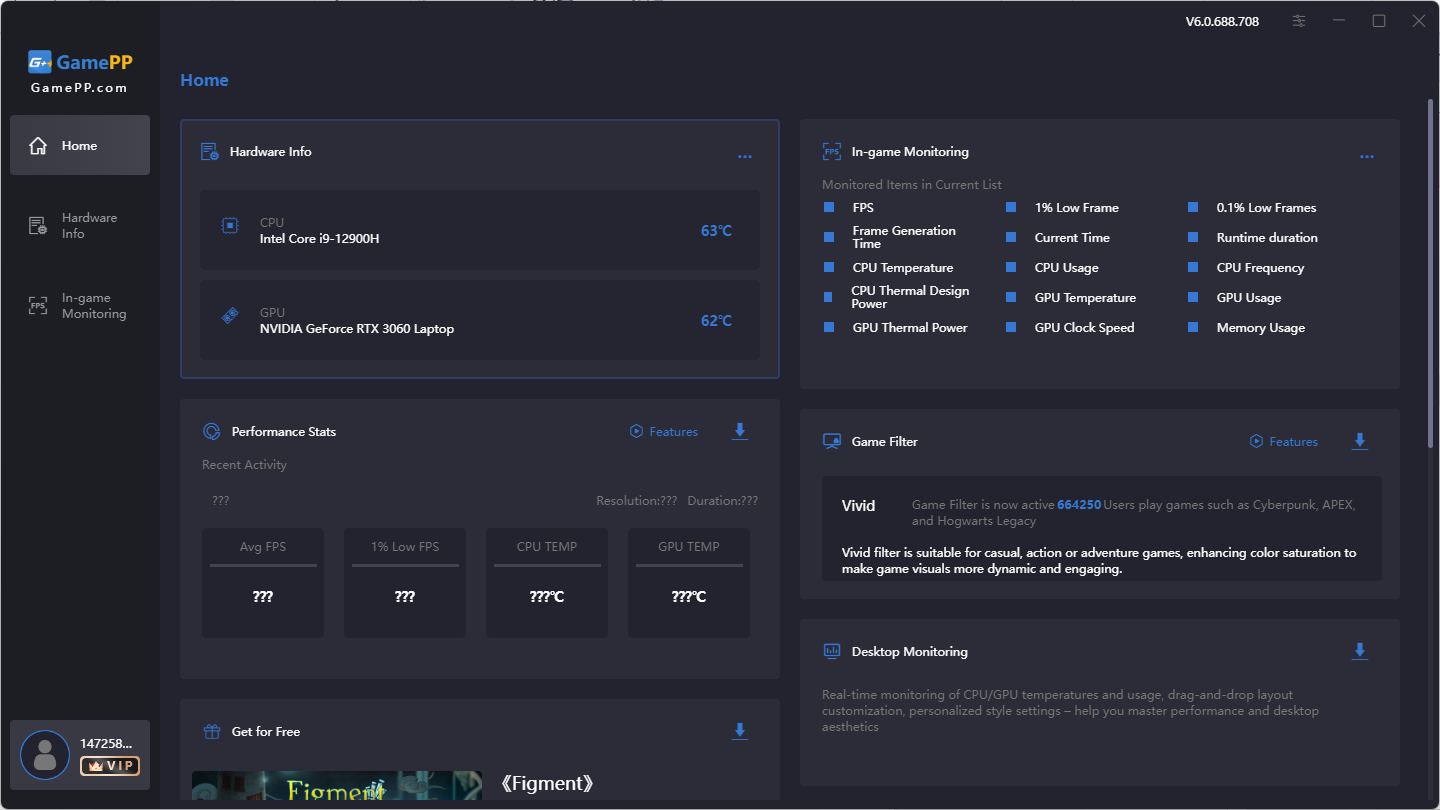Toggle the FPS monitored item
Viewport: 1440px width, 810px height.
(829, 208)
